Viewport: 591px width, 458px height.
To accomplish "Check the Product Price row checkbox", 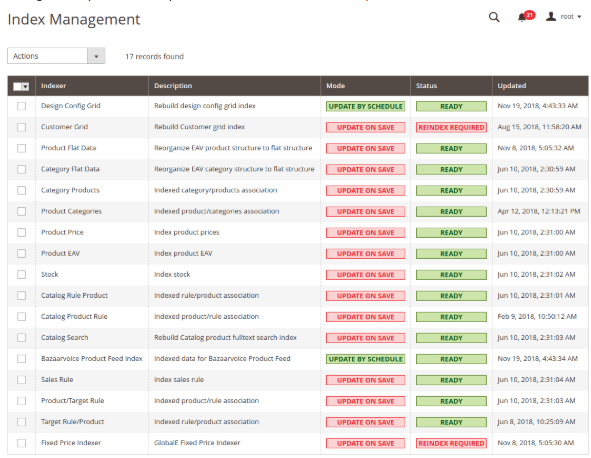I will tap(21, 233).
